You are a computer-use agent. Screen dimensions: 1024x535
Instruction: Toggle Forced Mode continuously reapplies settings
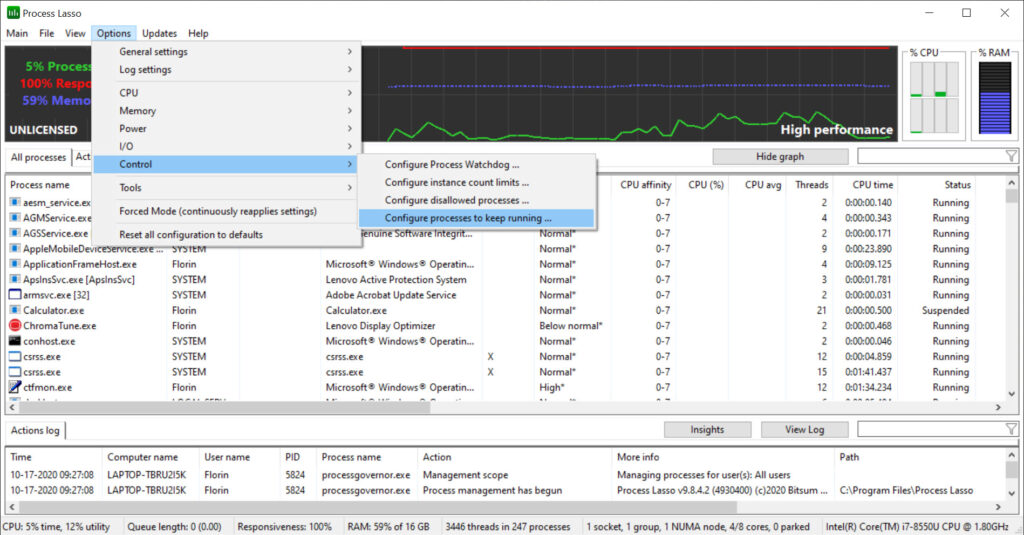pyautogui.click(x=227, y=211)
